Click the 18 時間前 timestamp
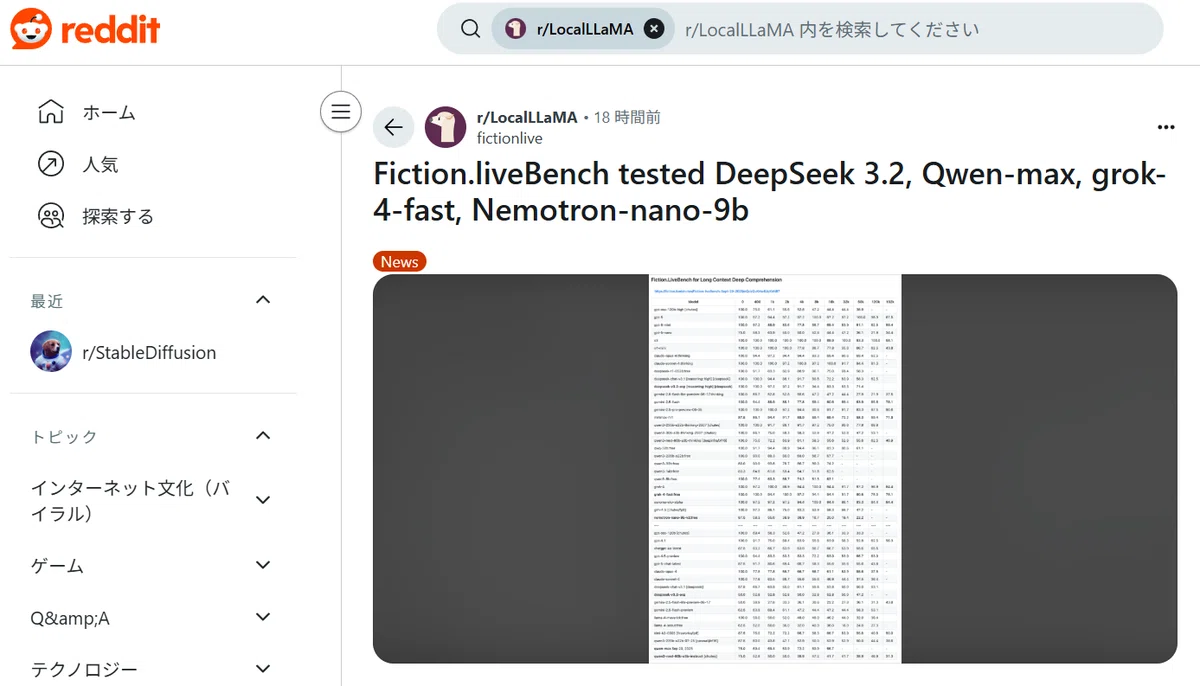The image size is (1200, 686). tap(627, 117)
